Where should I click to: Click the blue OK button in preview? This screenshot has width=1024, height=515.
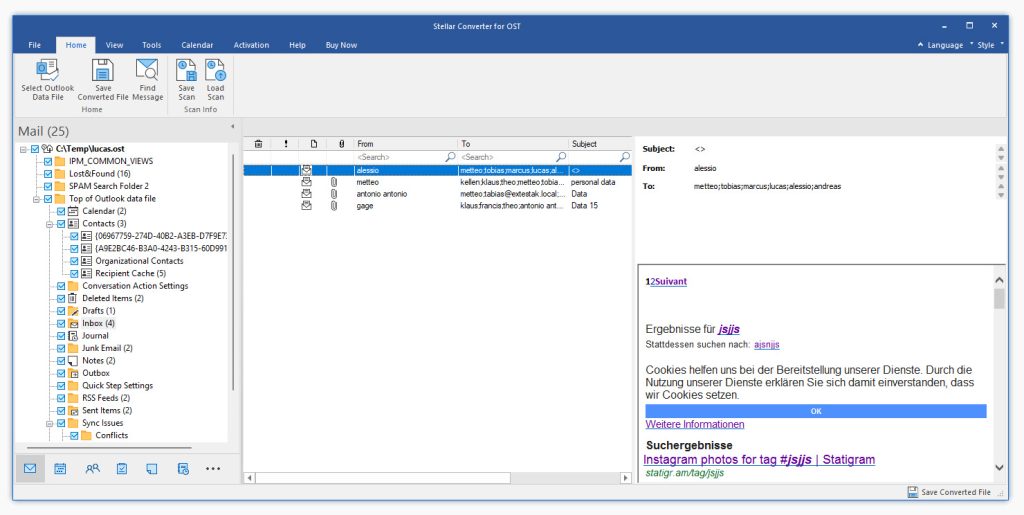[x=816, y=411]
